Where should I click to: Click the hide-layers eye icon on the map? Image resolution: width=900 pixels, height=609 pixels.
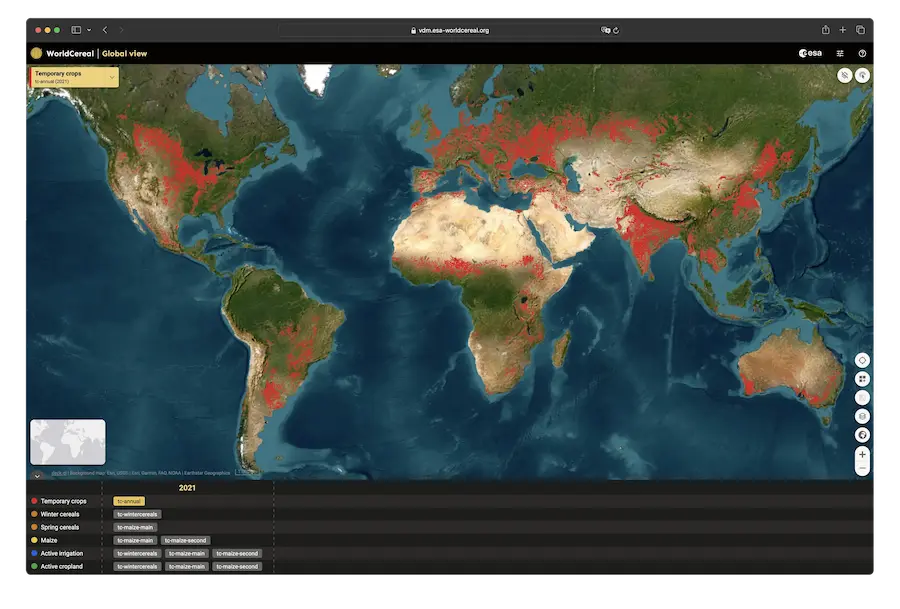[x=845, y=75]
